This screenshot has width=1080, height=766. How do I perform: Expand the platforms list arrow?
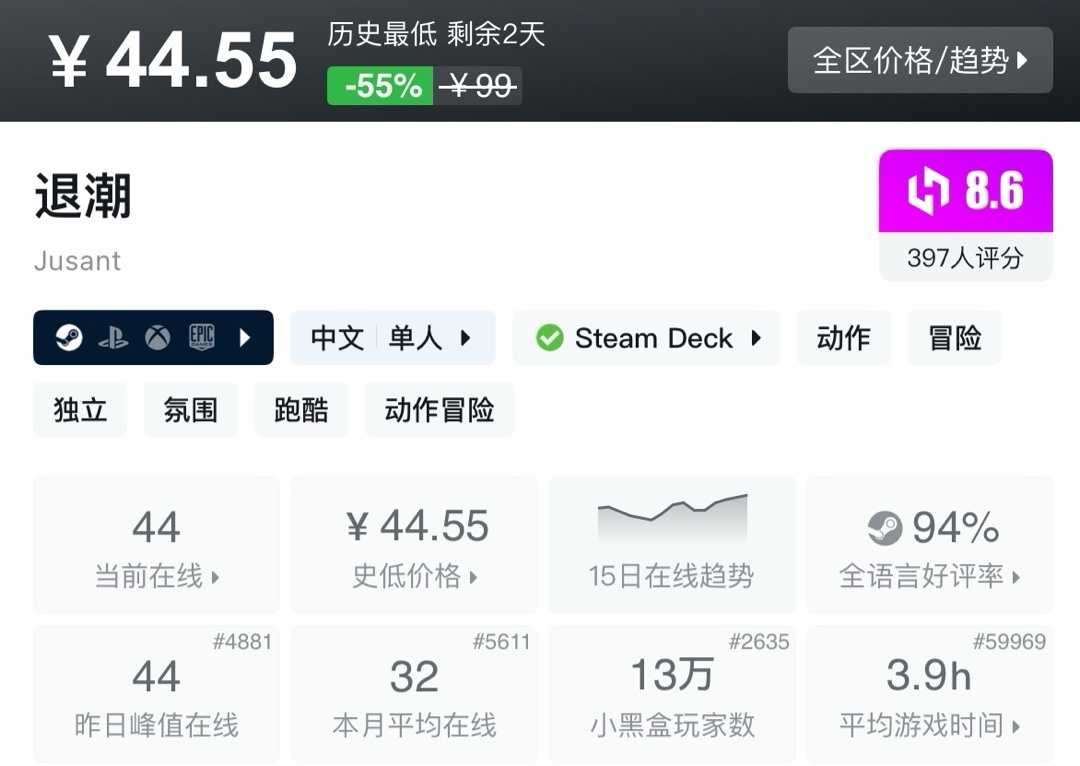coord(245,338)
